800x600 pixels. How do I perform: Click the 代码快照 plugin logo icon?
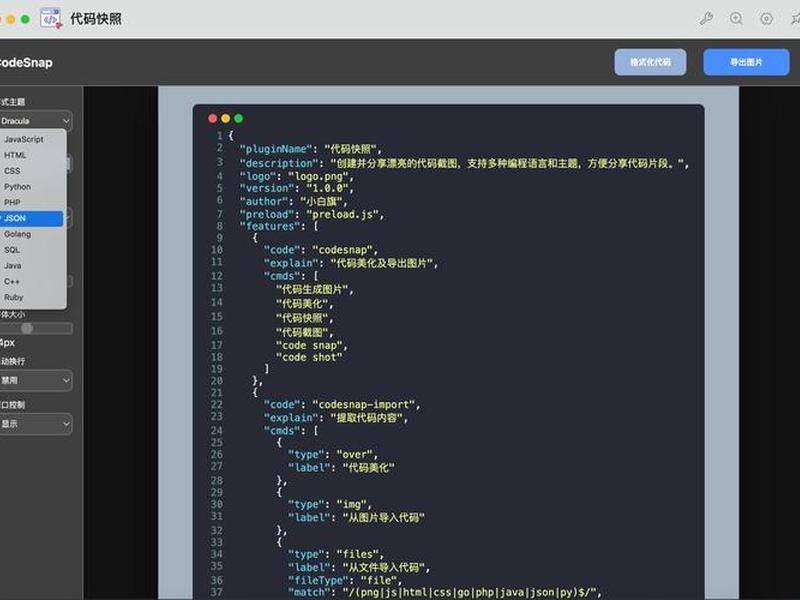click(51, 19)
